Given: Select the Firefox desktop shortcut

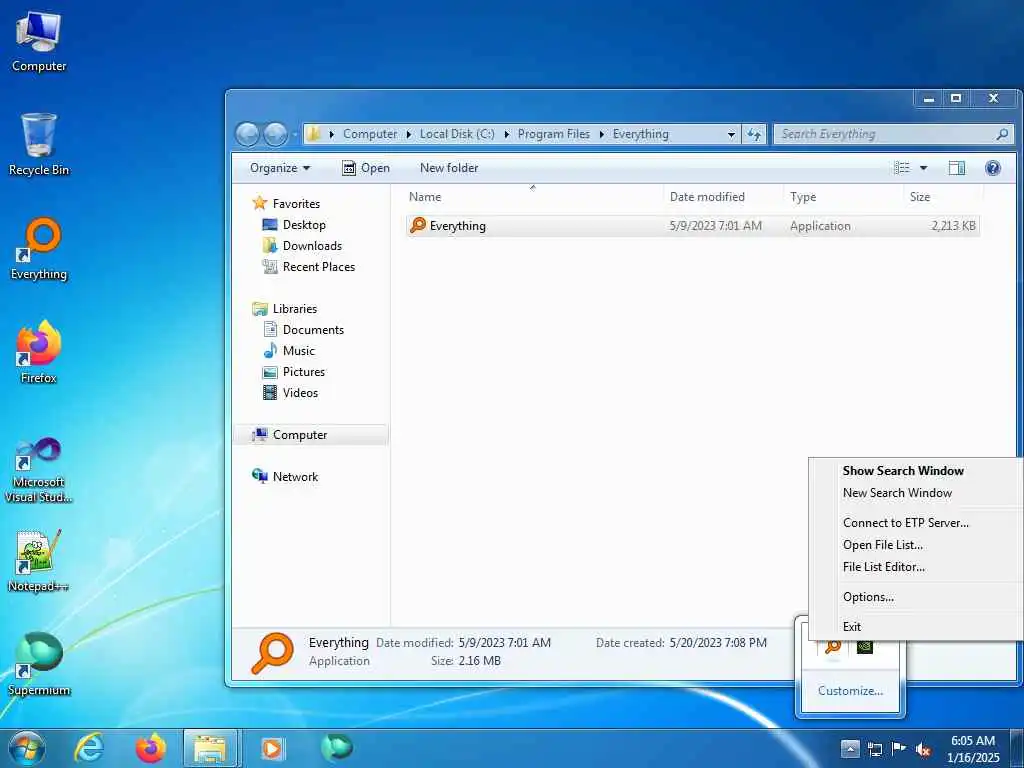Looking at the screenshot, I should point(39,353).
